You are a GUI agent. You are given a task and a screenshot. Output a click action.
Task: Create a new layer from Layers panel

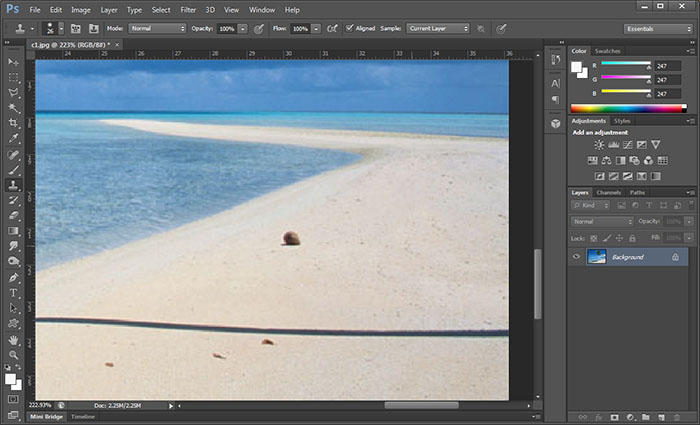pyautogui.click(x=662, y=415)
